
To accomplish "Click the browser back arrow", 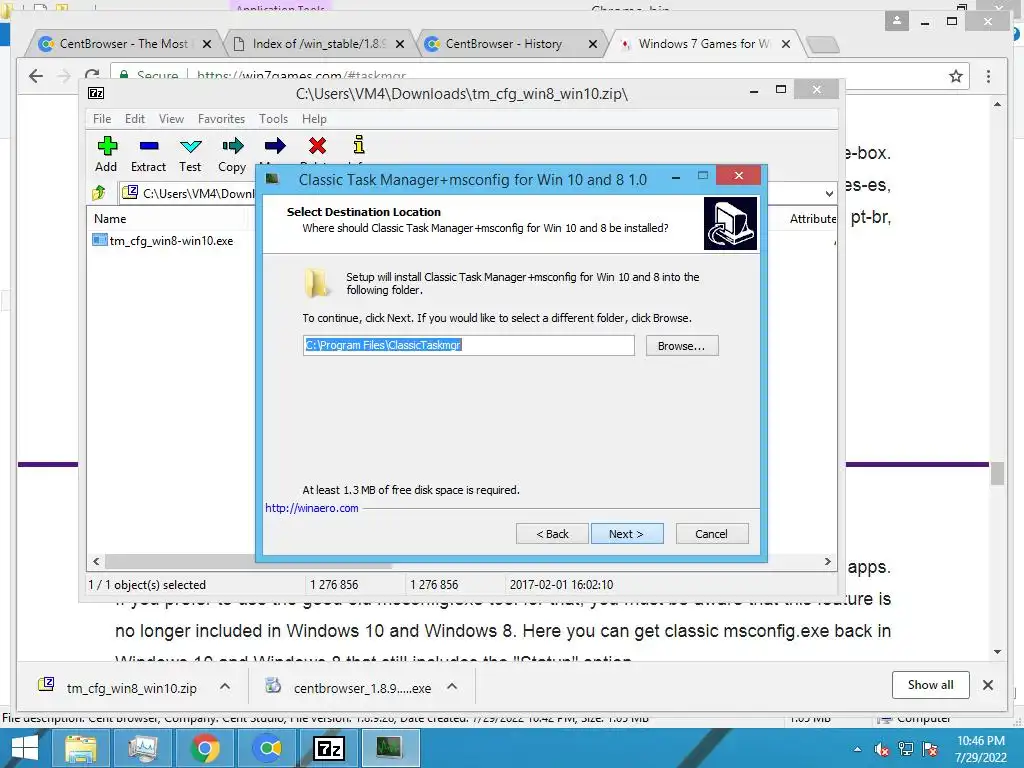I will (36, 76).
